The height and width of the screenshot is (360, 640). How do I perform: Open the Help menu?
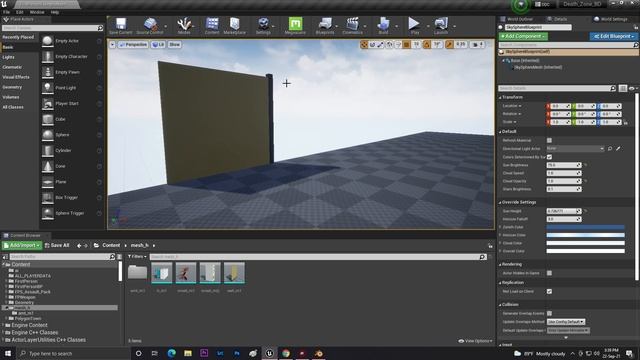click(55, 12)
